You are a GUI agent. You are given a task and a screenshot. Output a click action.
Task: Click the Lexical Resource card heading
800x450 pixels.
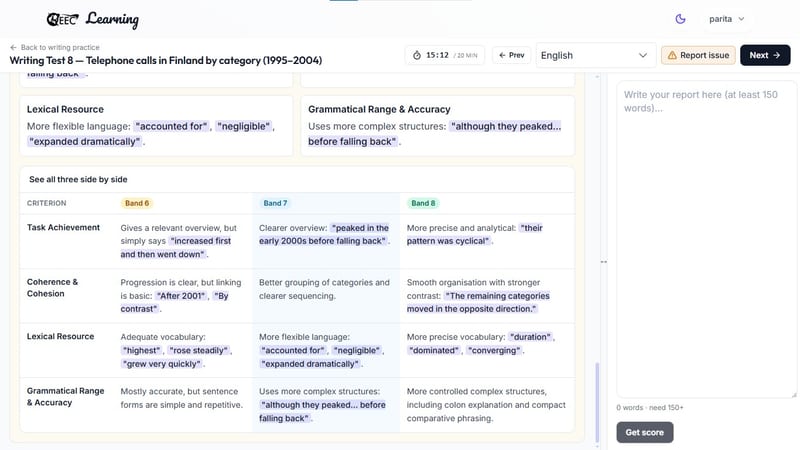(x=65, y=109)
